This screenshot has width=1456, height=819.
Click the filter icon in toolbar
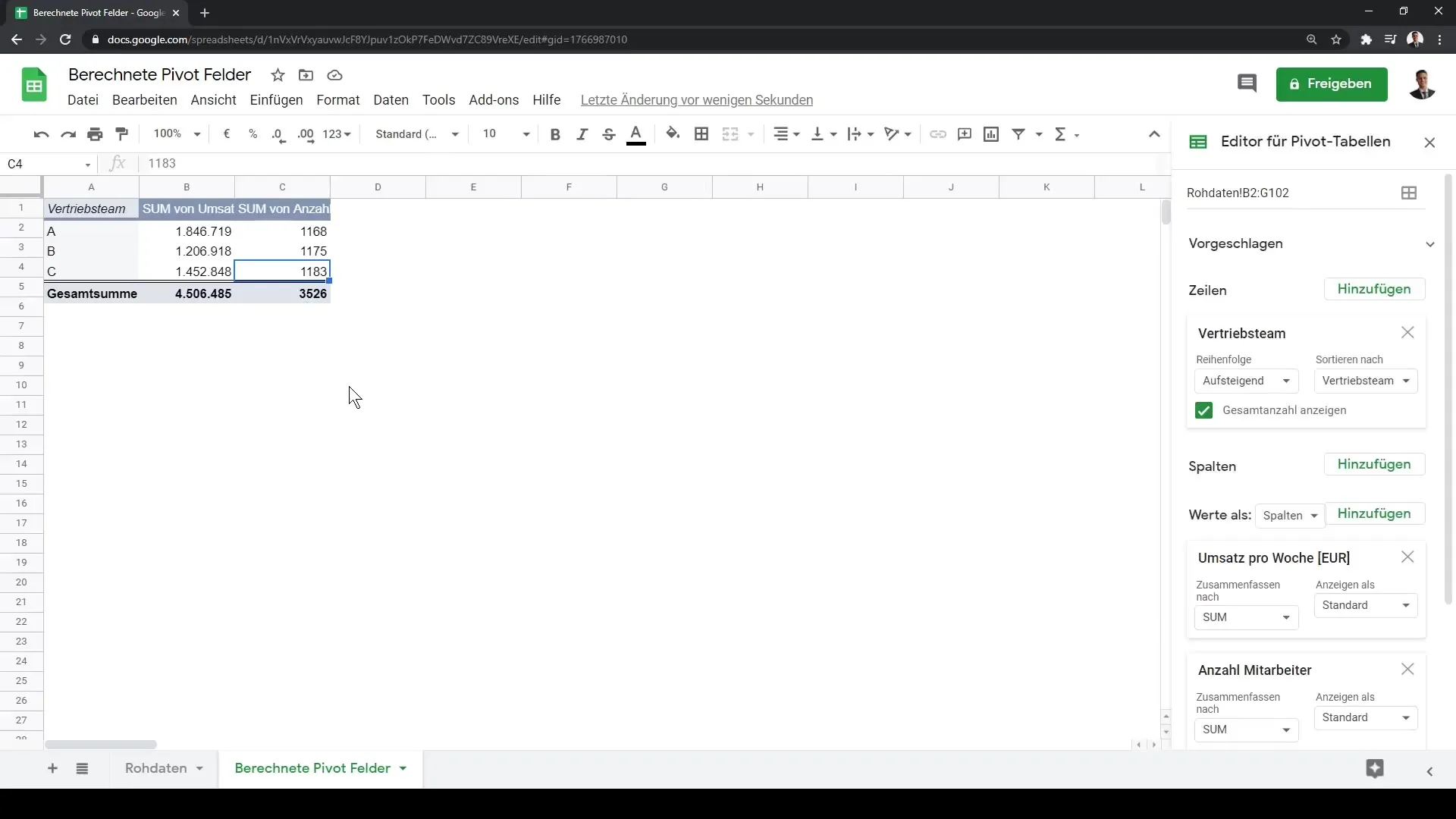point(1019,133)
